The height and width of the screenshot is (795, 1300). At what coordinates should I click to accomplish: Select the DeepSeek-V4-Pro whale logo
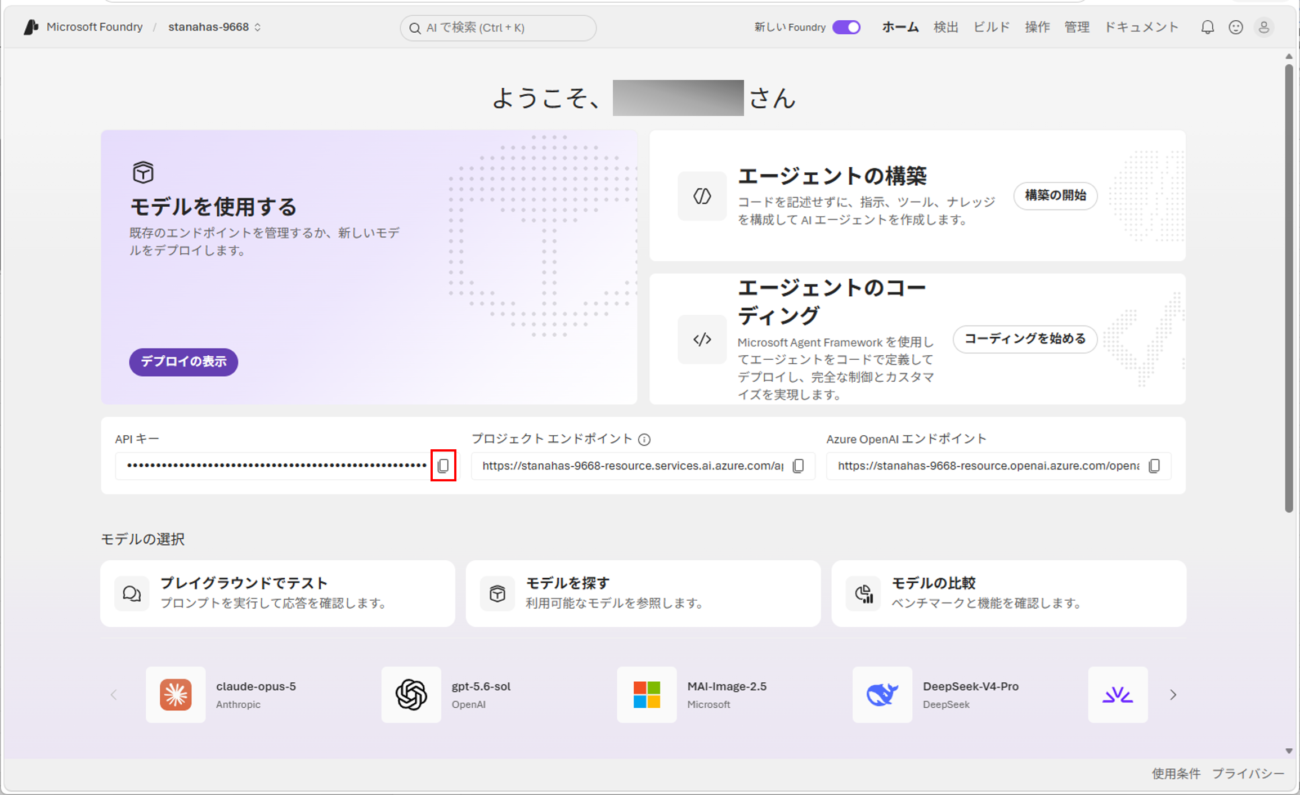(x=882, y=695)
